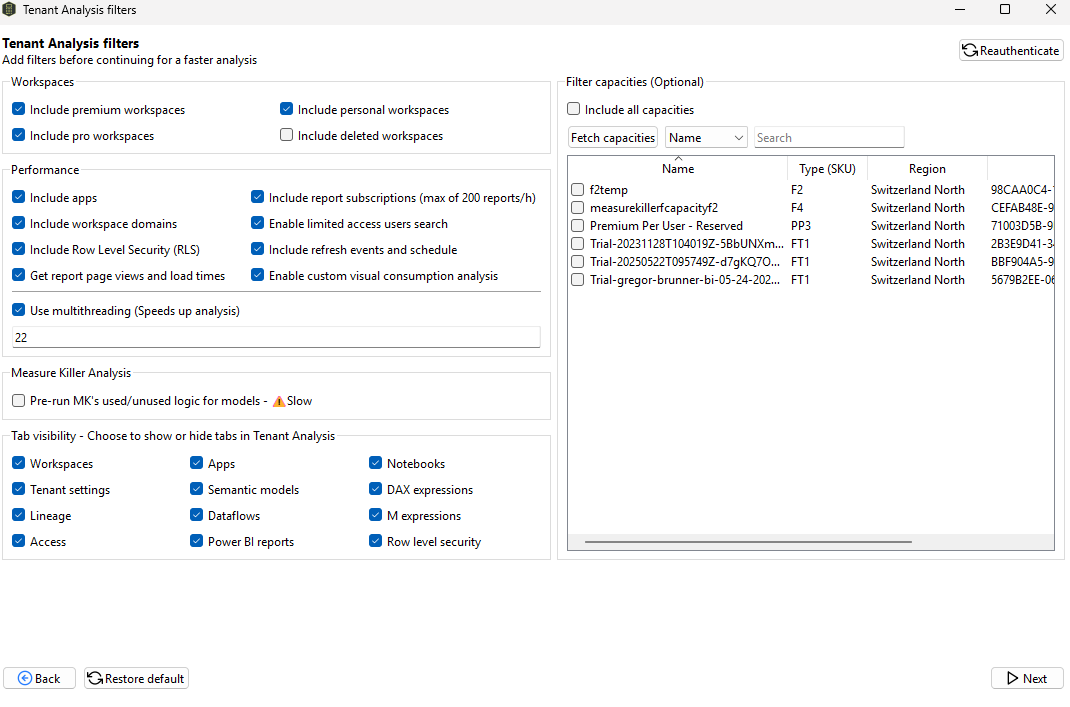Toggle Include refresh events and schedule
1070x707 pixels.
pyautogui.click(x=257, y=249)
